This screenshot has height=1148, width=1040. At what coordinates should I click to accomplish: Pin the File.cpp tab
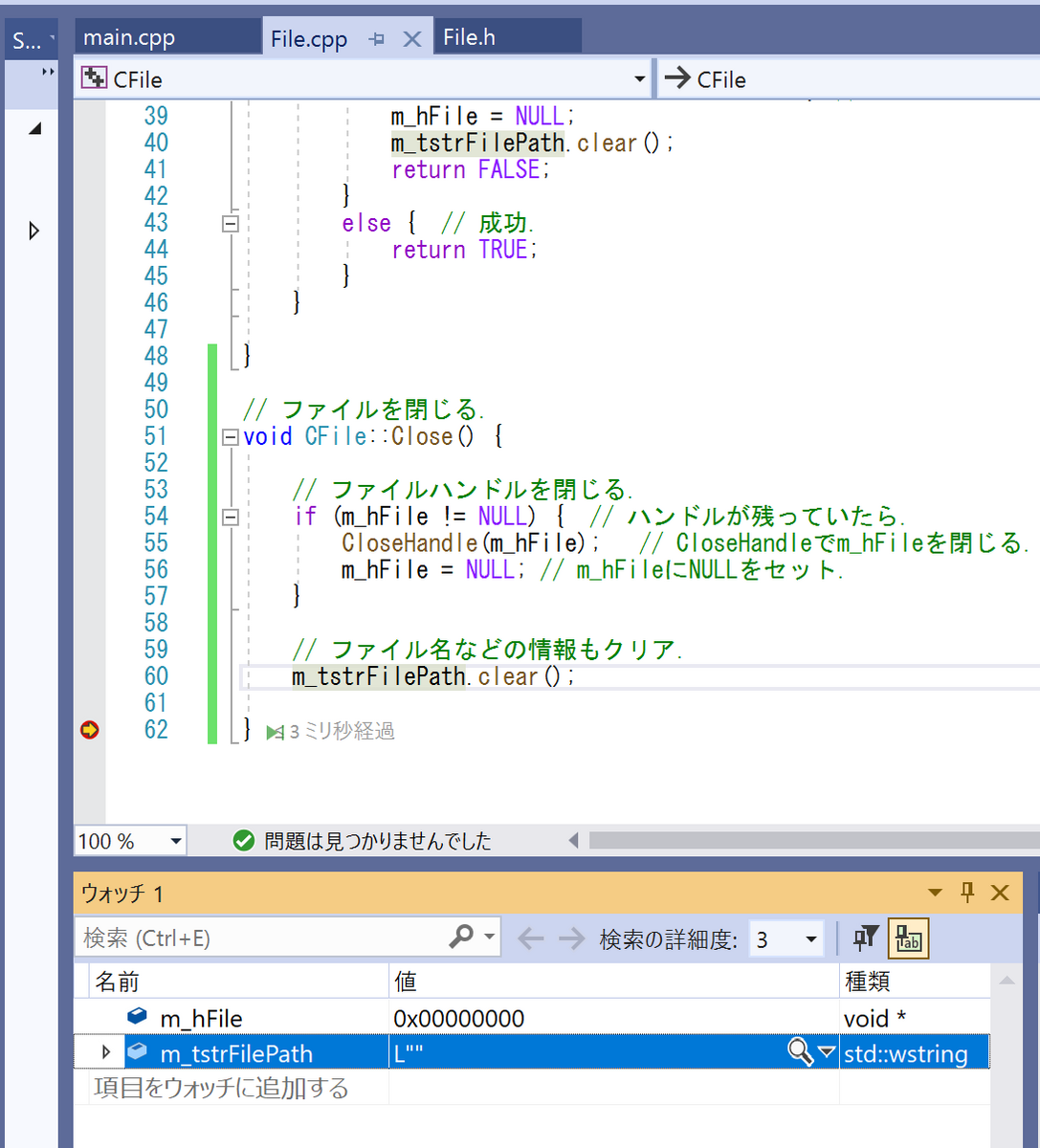[377, 39]
